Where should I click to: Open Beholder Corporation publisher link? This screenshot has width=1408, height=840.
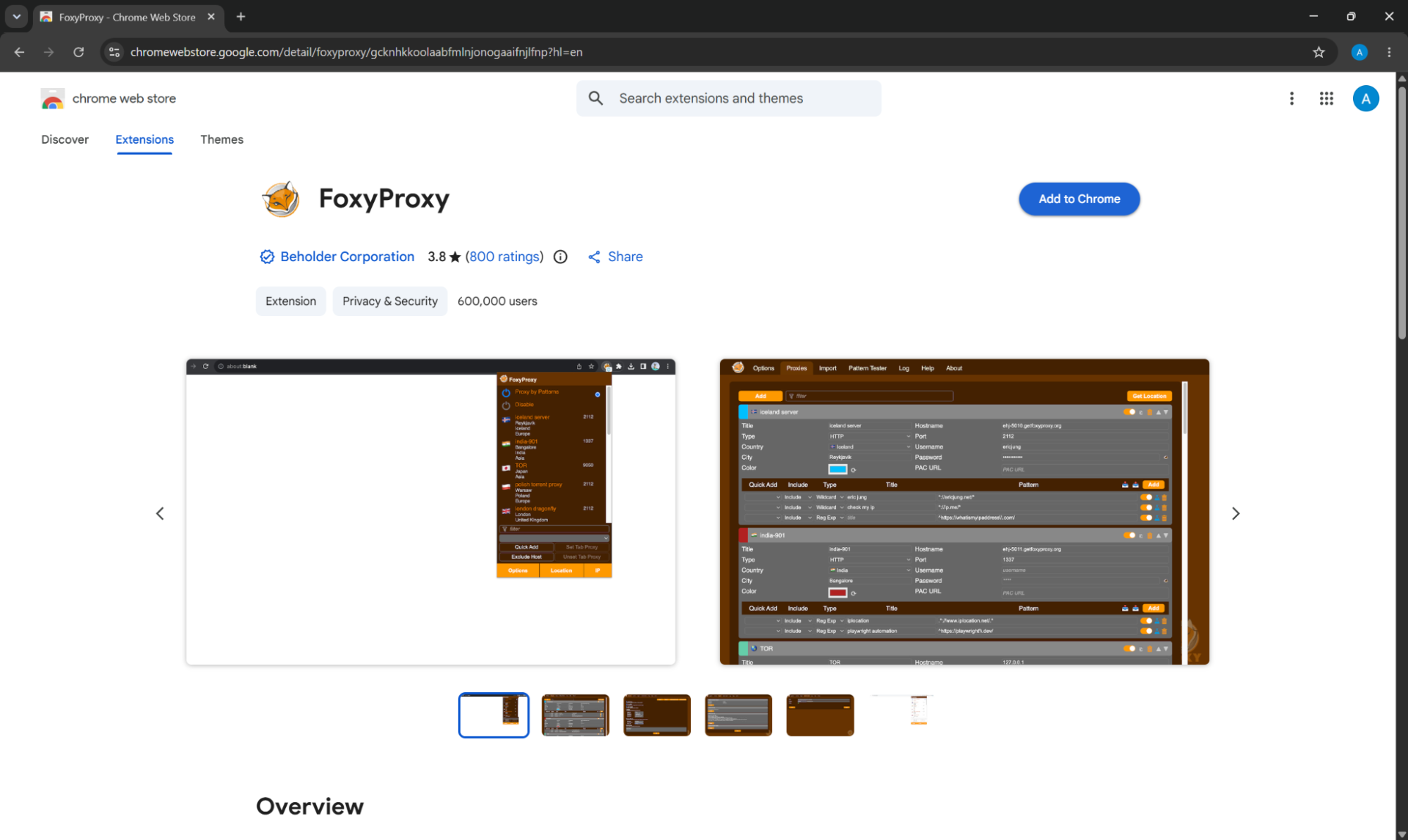point(347,256)
